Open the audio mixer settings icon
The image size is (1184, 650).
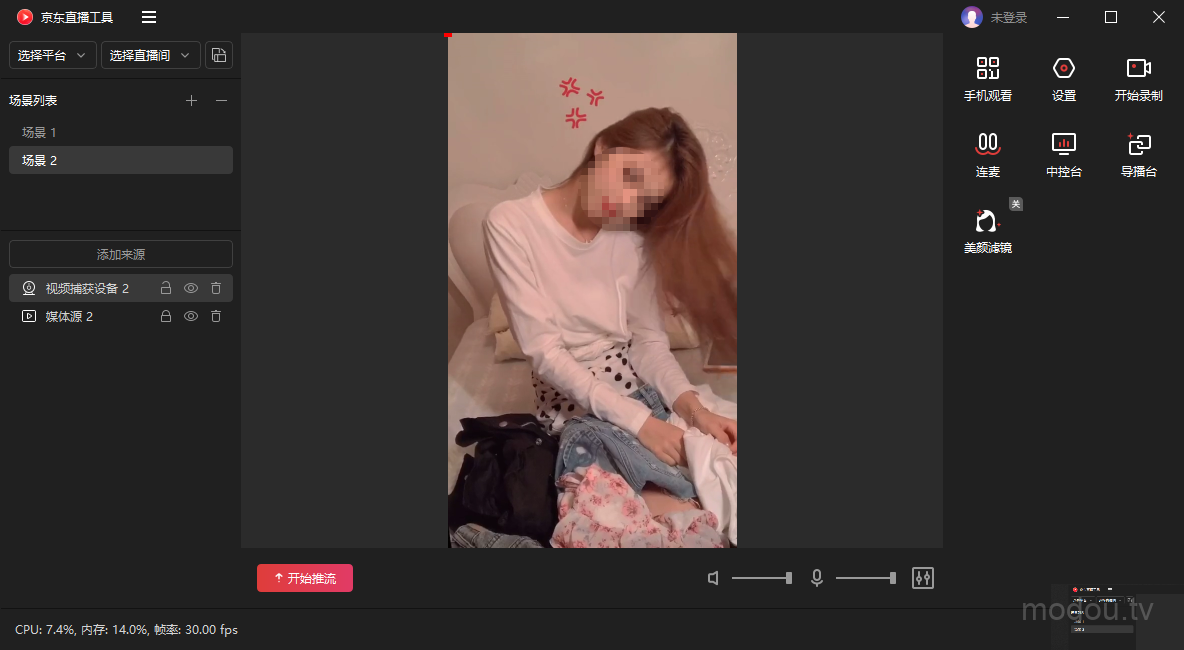click(x=922, y=578)
